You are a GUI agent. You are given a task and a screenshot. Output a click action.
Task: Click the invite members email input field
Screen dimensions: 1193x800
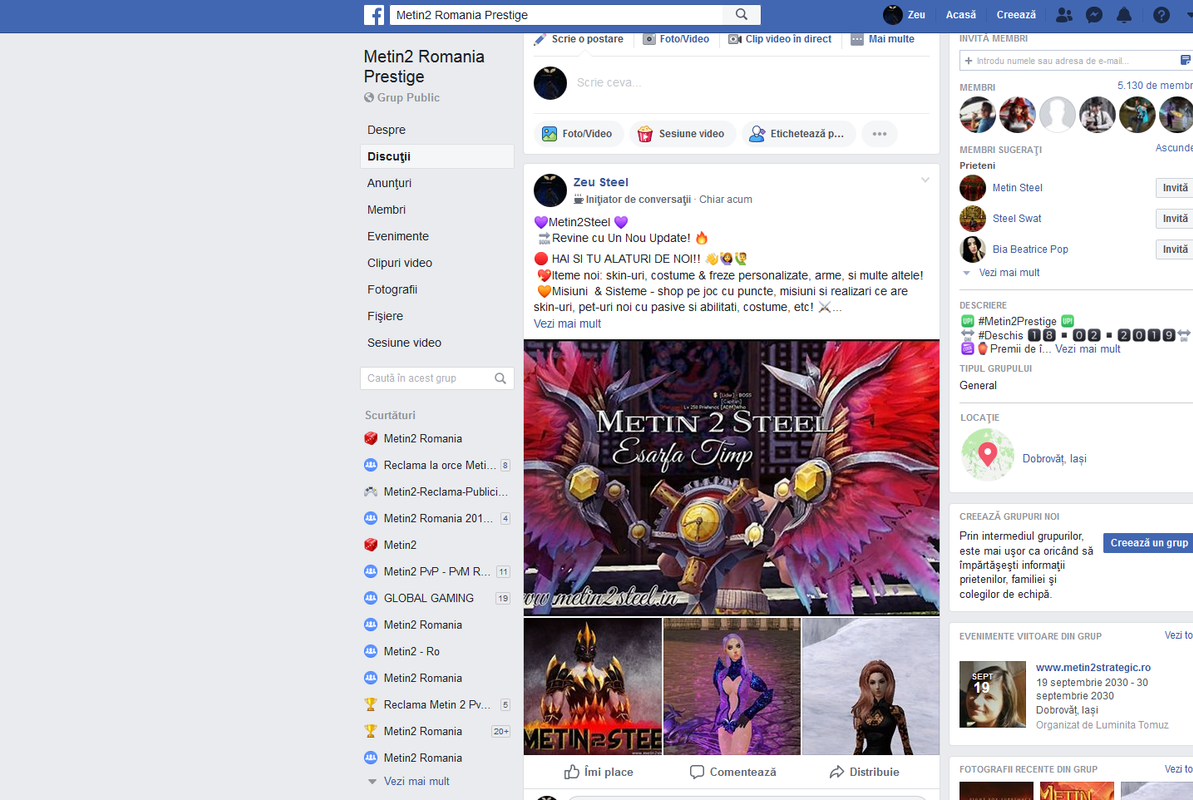coord(1069,60)
